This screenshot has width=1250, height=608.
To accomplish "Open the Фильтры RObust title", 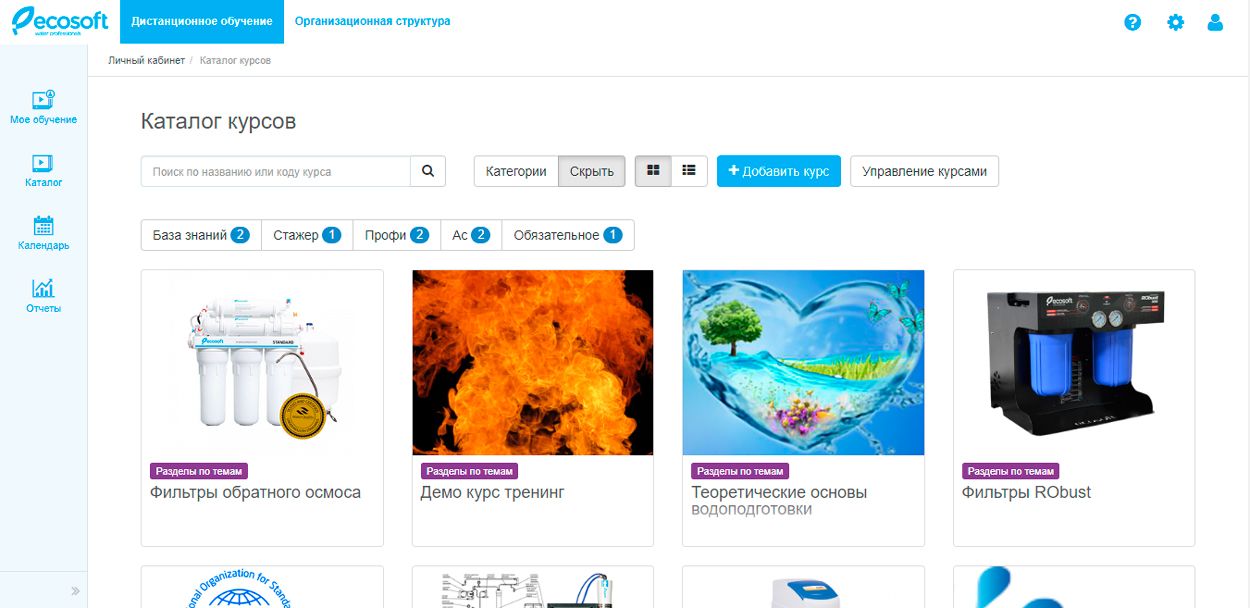I will click(1026, 492).
